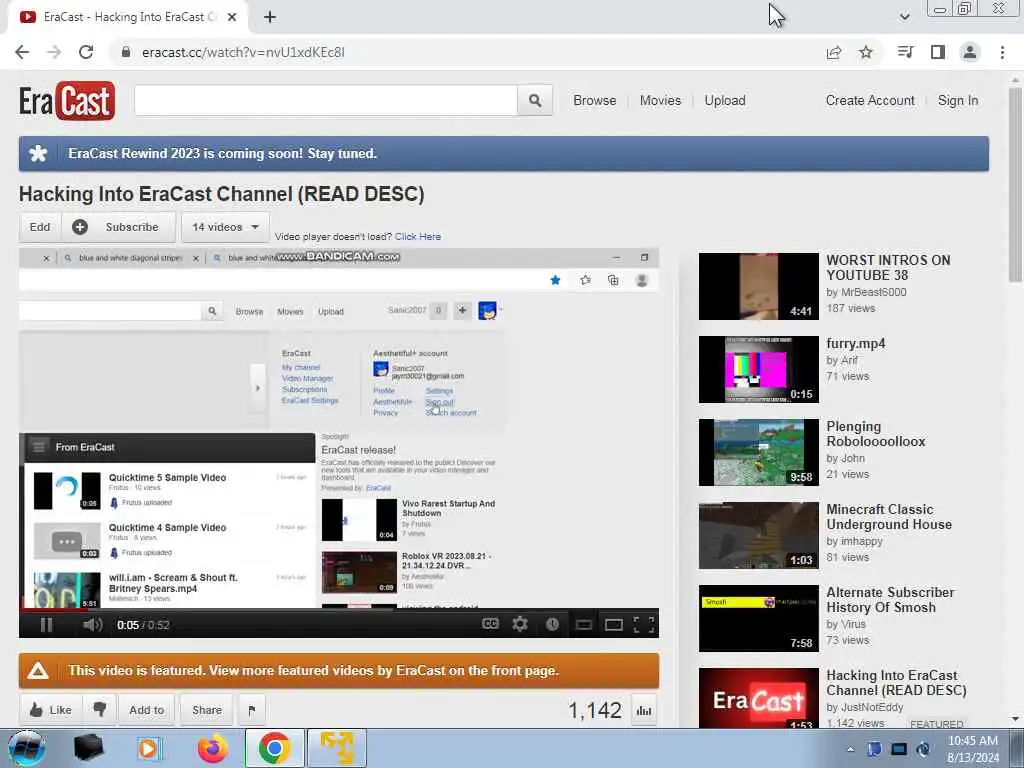Toggle closed captions CC button
Image resolution: width=1024 pixels, height=768 pixels.
[x=490, y=624]
